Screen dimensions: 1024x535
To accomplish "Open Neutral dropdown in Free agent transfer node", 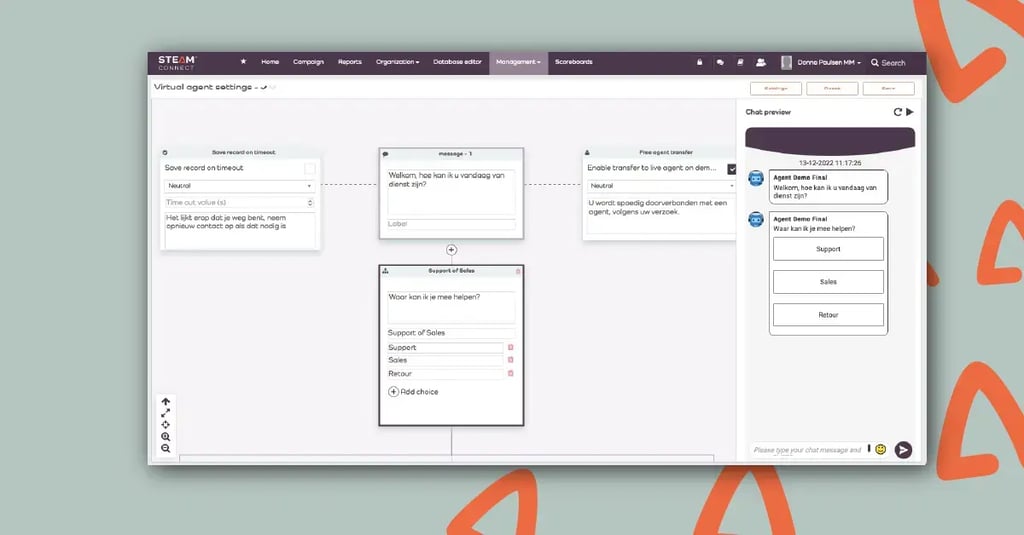I will (x=660, y=186).
